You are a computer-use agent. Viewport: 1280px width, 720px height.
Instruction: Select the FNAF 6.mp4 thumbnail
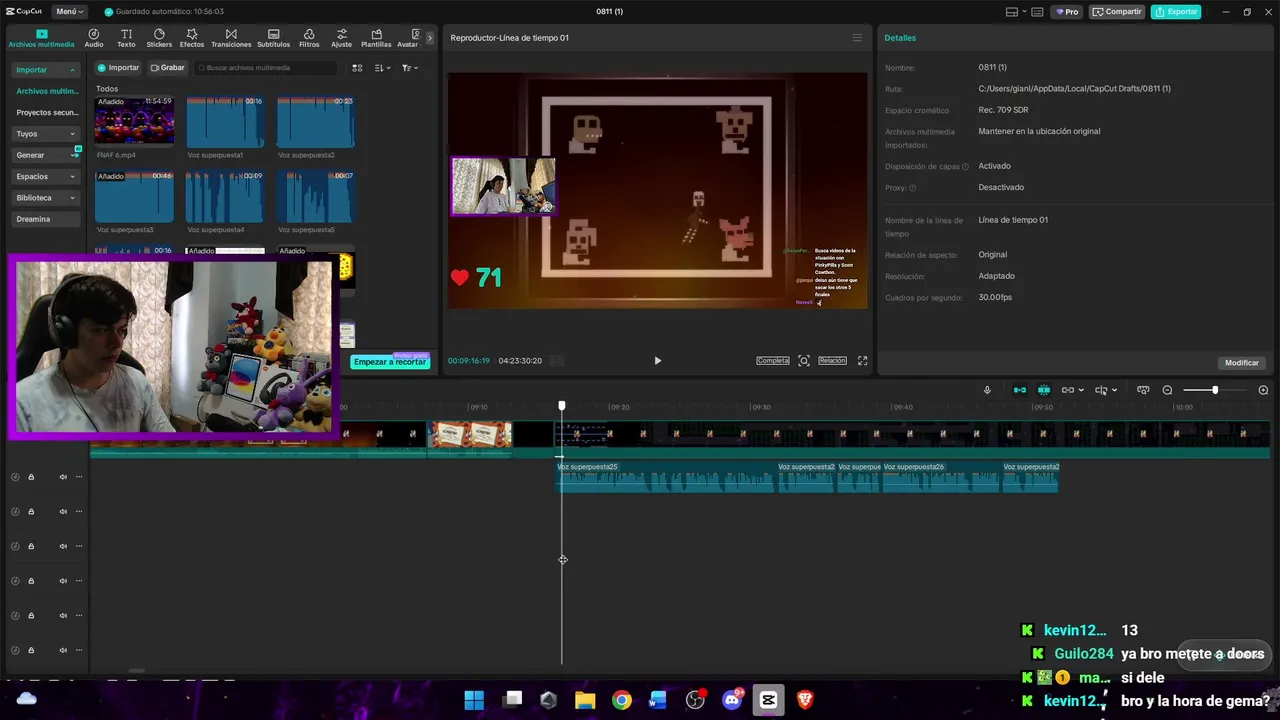click(135, 121)
